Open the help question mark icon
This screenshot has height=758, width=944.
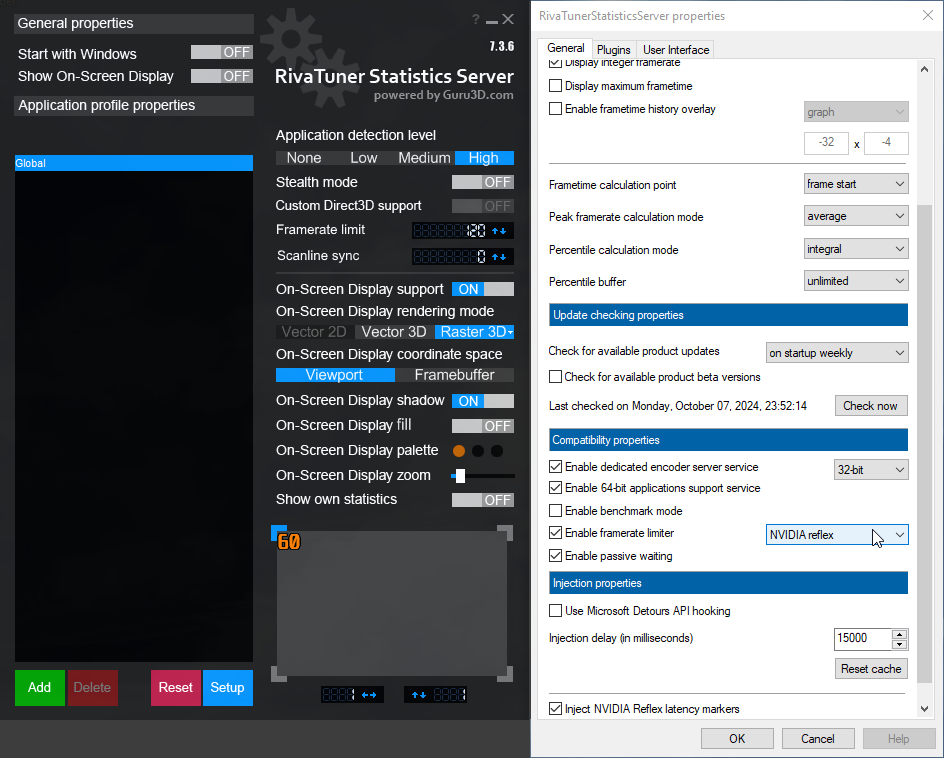476,19
